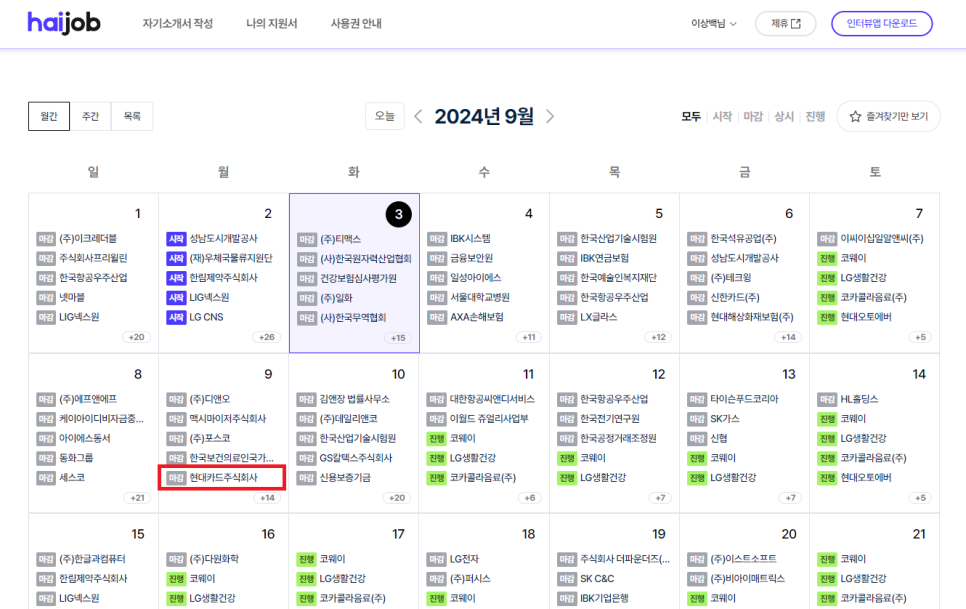Switch to 목록 view tab
This screenshot has width=966, height=609.
pos(132,116)
